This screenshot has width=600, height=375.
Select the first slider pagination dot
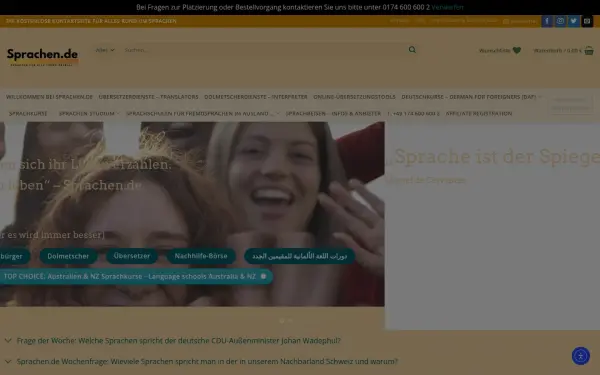282,321
